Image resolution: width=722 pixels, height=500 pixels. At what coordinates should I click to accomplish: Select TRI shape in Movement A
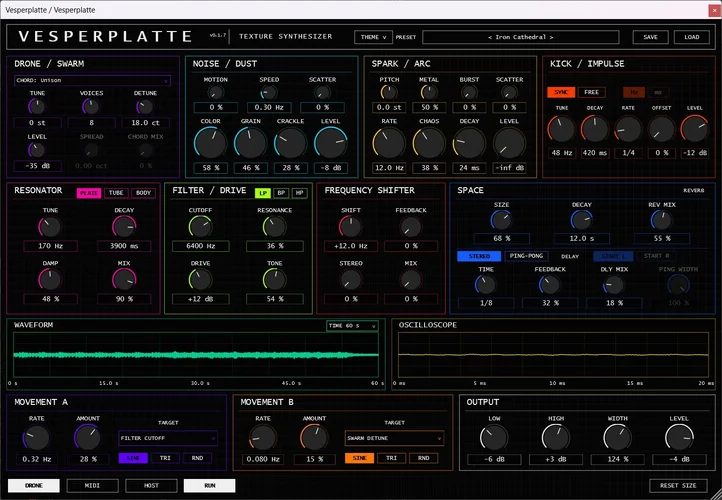point(165,458)
